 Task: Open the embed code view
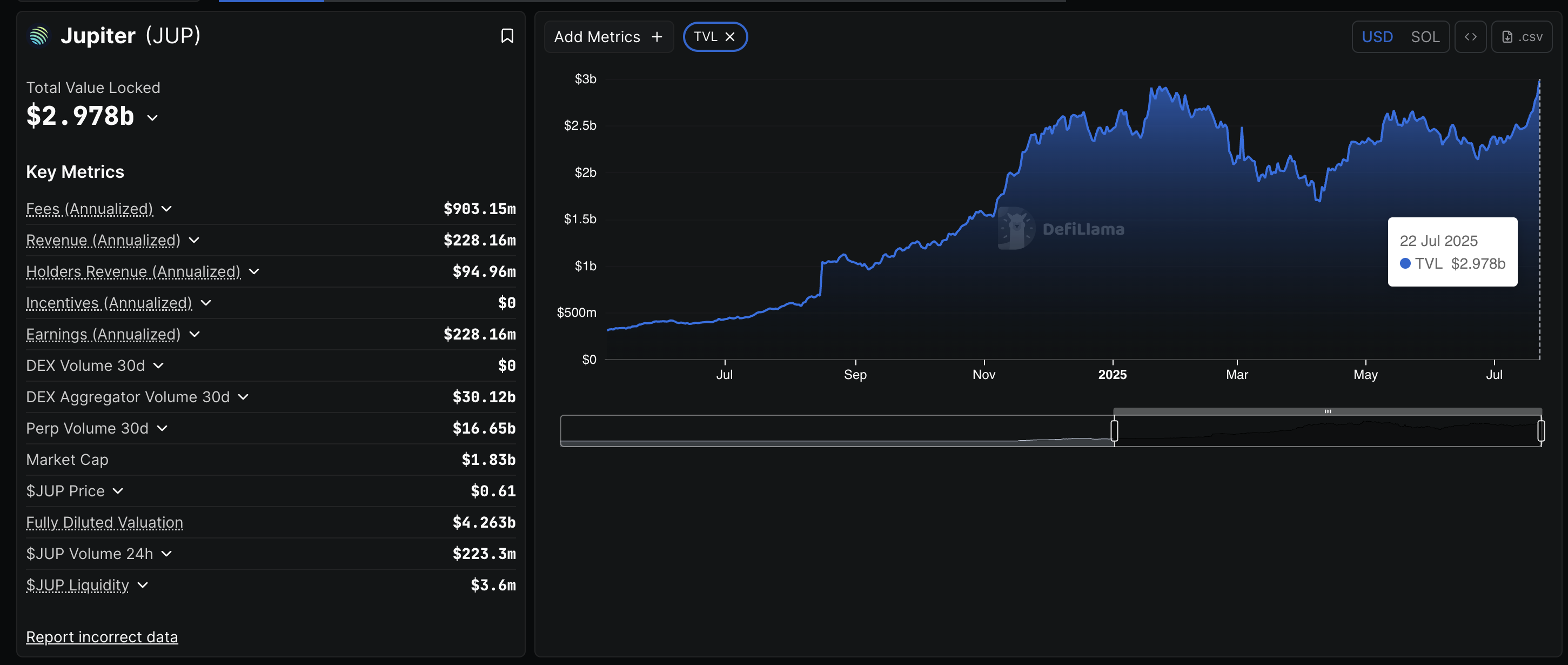(x=1471, y=37)
